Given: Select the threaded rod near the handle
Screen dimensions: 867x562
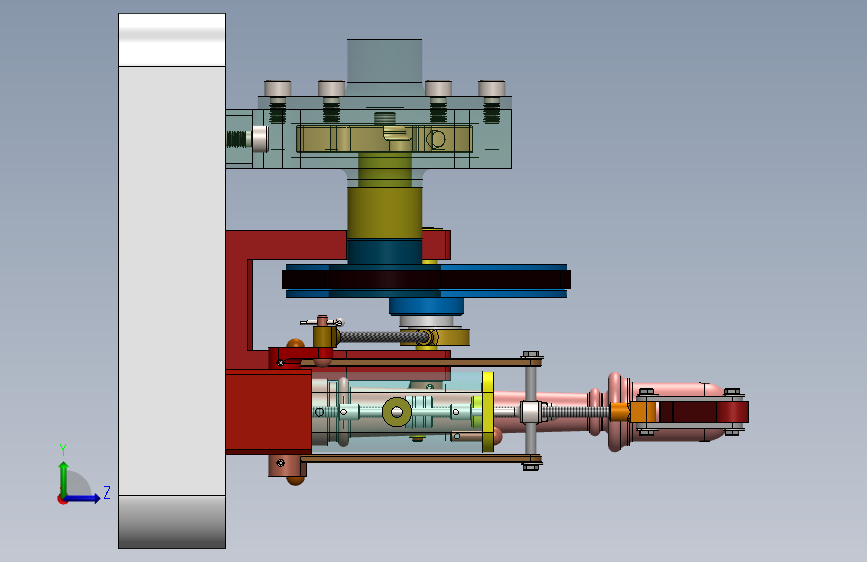Looking at the screenshot, I should click(575, 412).
